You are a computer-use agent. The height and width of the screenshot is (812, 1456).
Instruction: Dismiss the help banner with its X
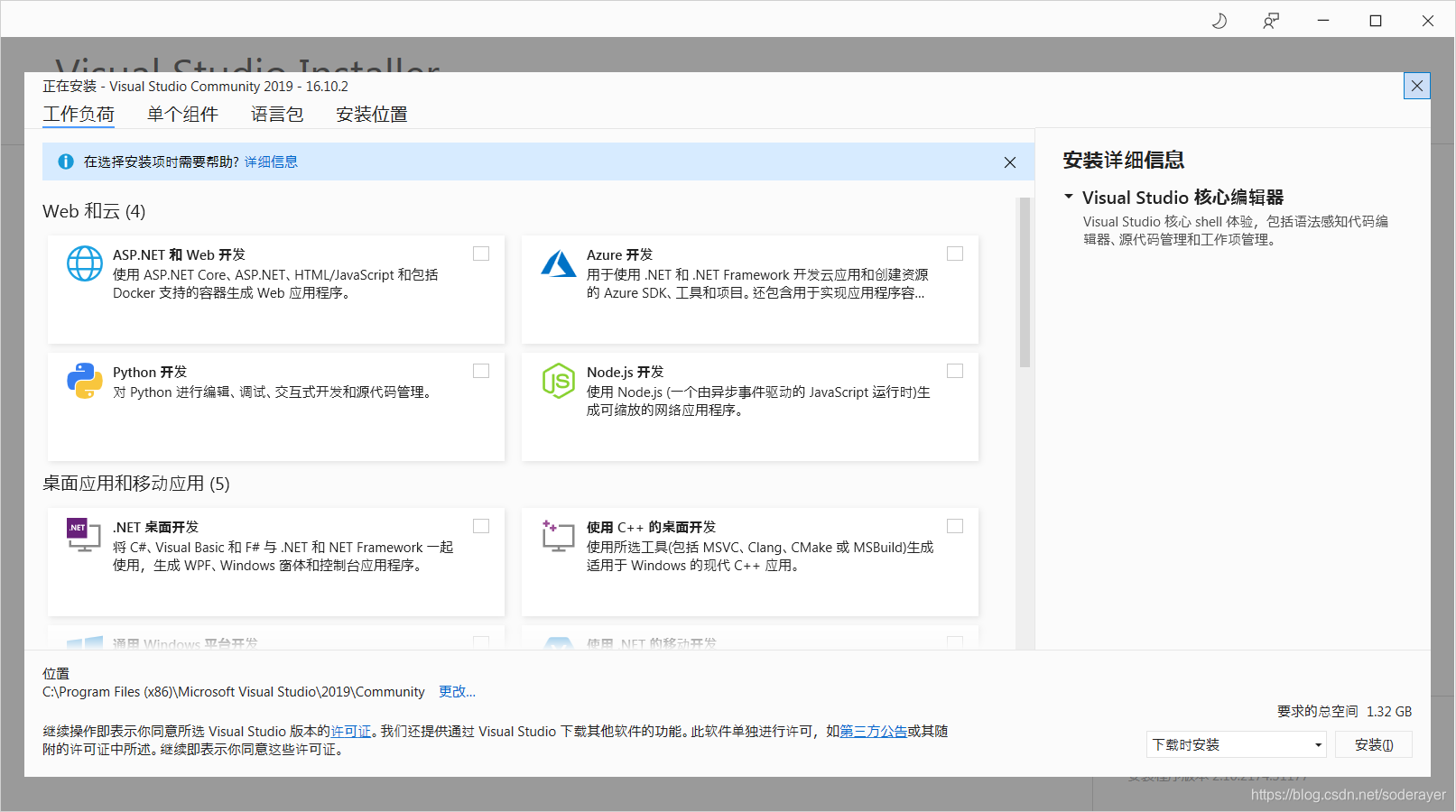1010,162
